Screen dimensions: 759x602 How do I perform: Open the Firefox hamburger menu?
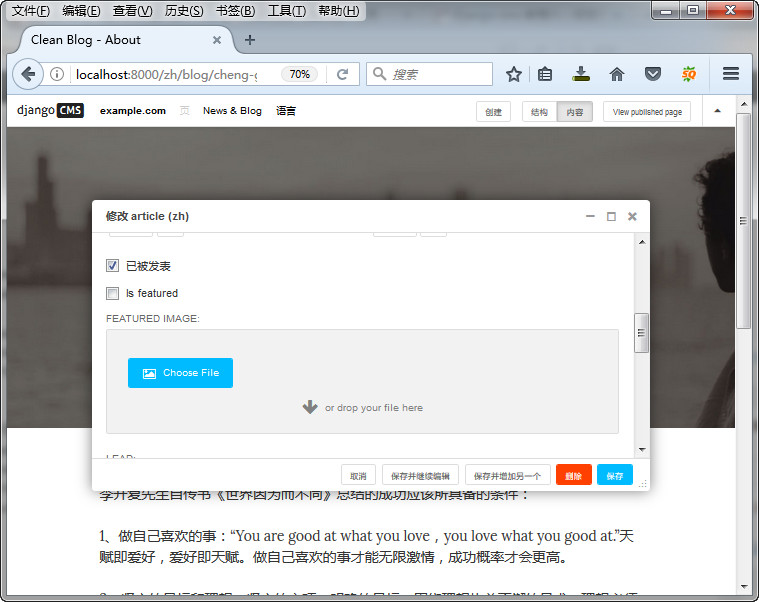(x=731, y=74)
